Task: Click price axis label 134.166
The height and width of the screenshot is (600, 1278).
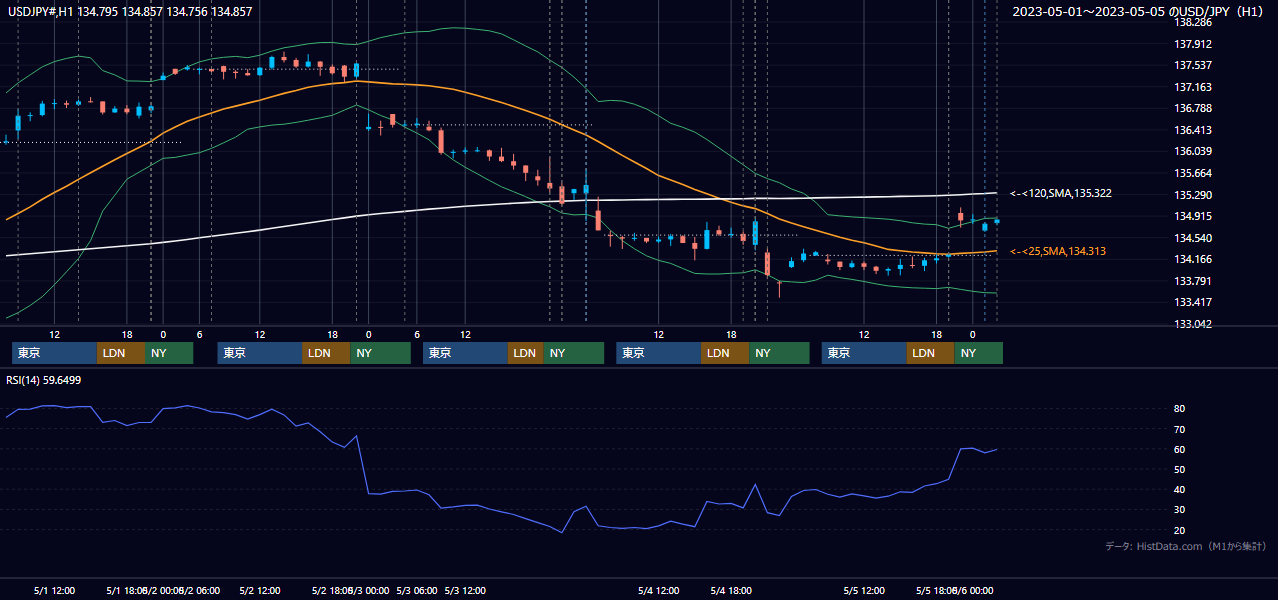Action: (x=1193, y=259)
